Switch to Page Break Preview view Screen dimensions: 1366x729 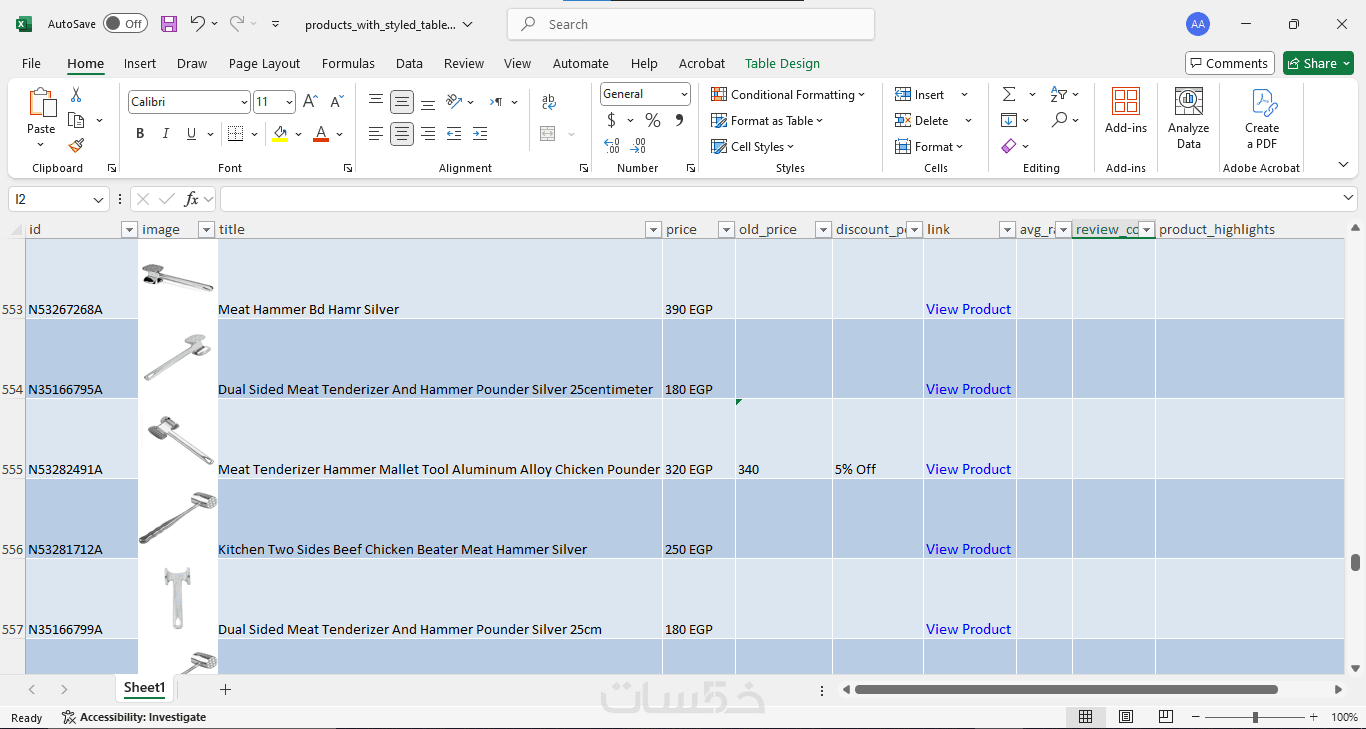tap(1166, 717)
